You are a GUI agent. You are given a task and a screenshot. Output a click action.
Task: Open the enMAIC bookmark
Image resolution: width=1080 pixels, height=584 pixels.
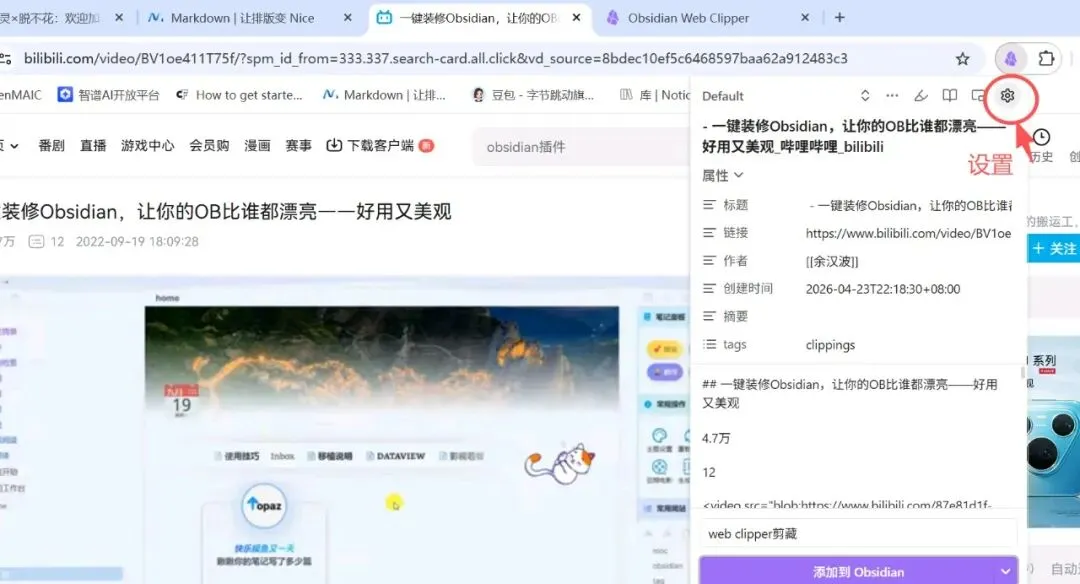[x=21, y=95]
